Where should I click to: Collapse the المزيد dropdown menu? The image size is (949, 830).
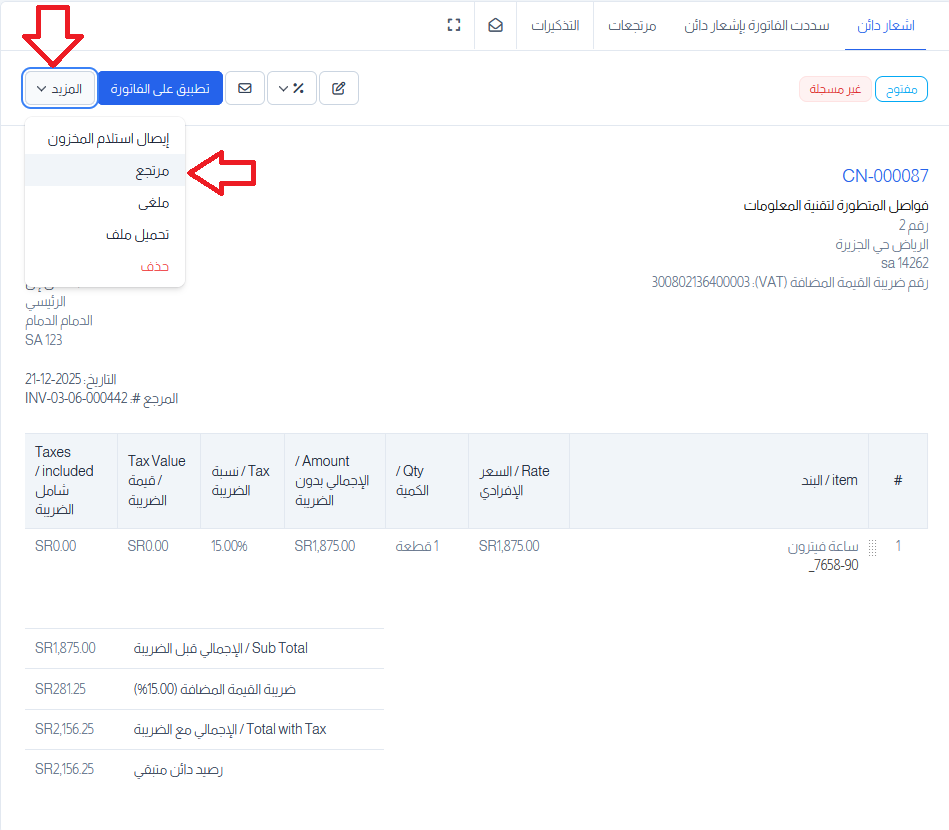(60, 88)
